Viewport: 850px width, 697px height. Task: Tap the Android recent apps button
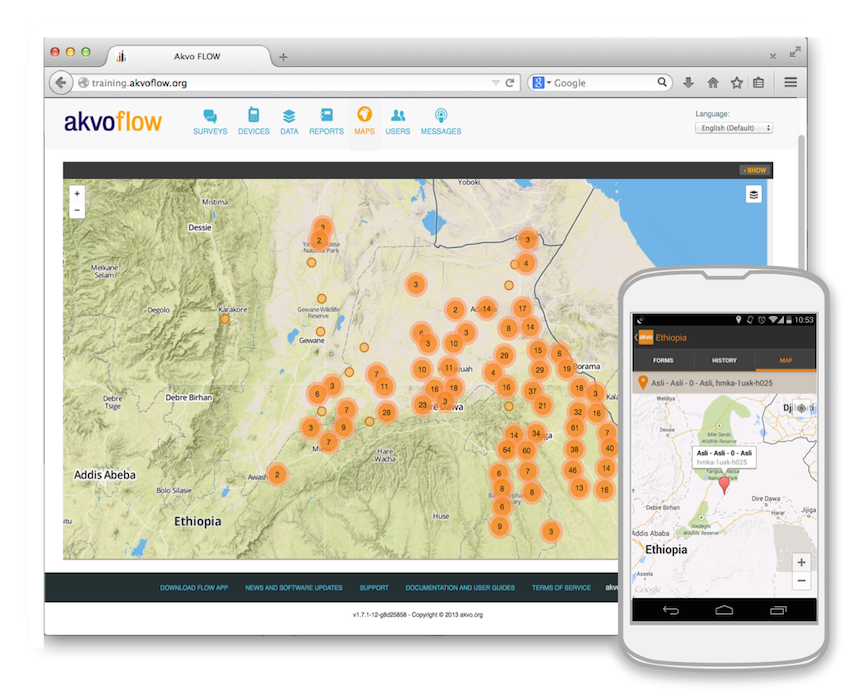click(x=778, y=610)
